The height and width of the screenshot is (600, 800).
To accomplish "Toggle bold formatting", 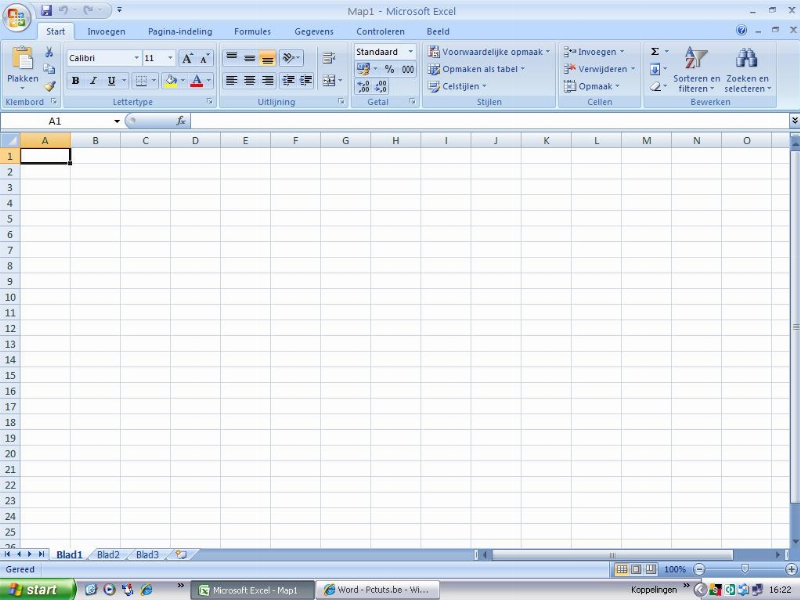I will [x=75, y=81].
